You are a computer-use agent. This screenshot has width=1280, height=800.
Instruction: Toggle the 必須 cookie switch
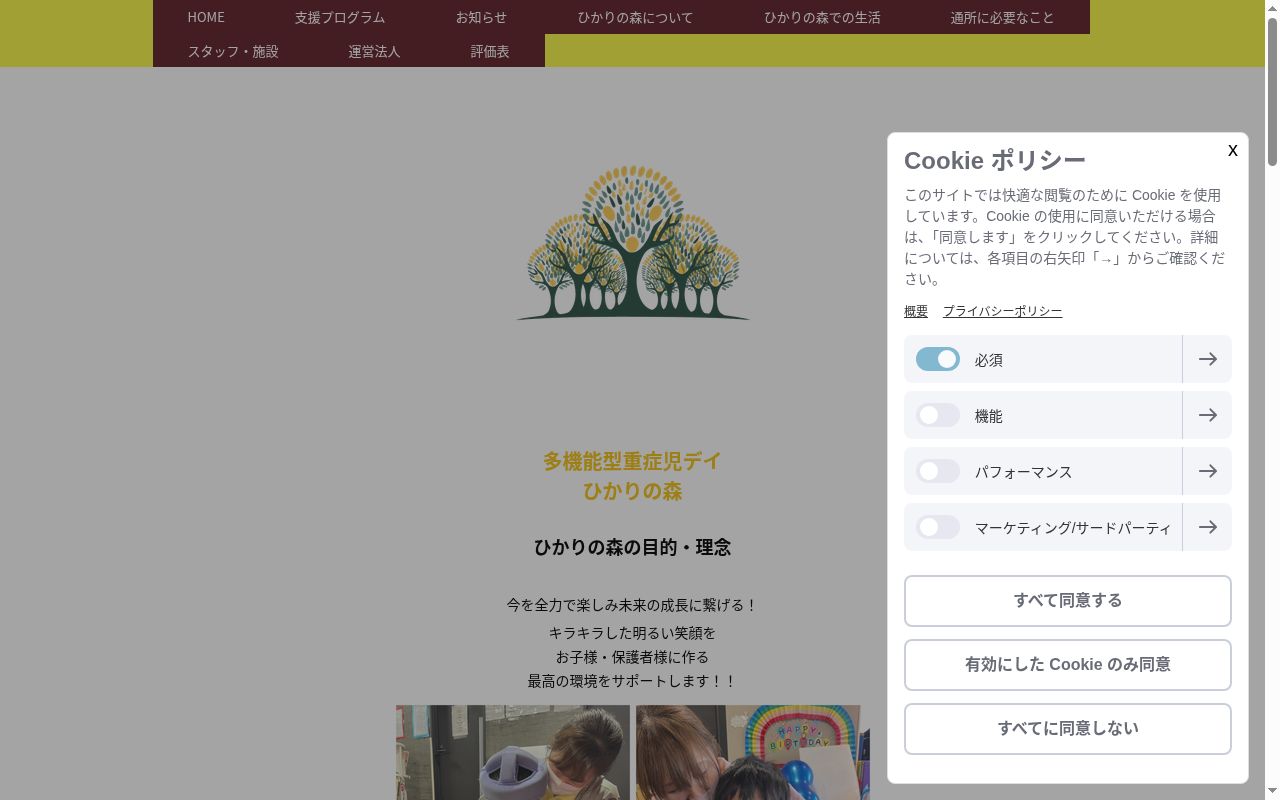pos(938,359)
